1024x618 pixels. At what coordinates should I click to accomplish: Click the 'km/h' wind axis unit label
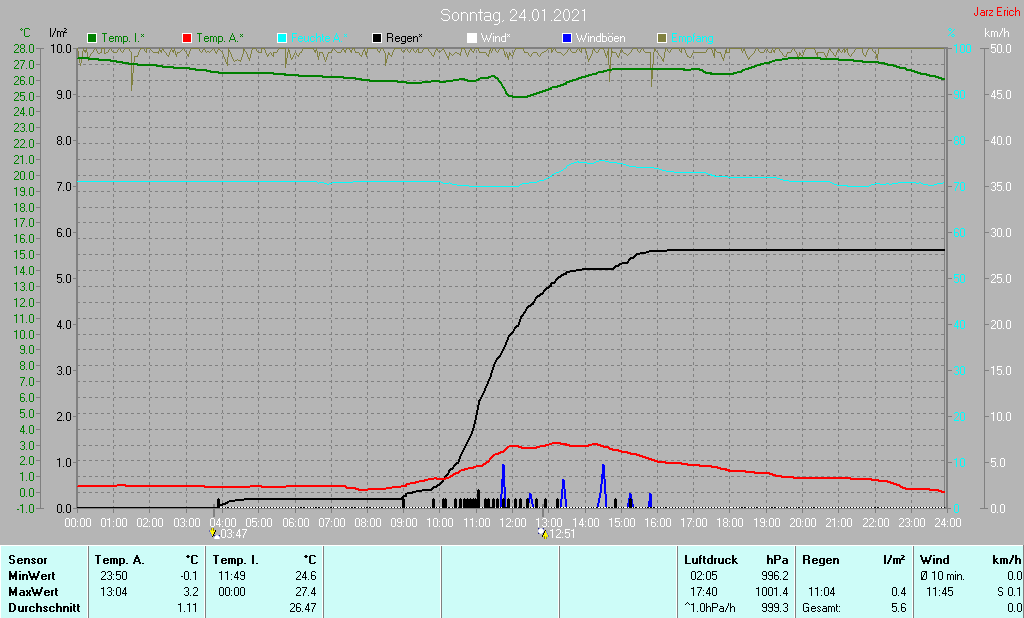point(997,33)
